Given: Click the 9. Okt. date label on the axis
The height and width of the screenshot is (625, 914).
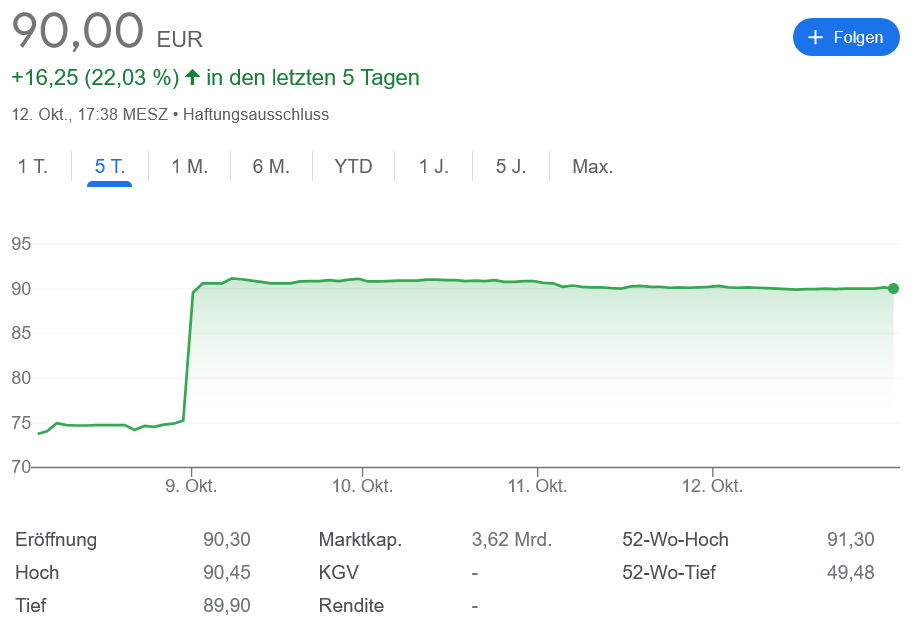Looking at the screenshot, I should (x=191, y=486).
